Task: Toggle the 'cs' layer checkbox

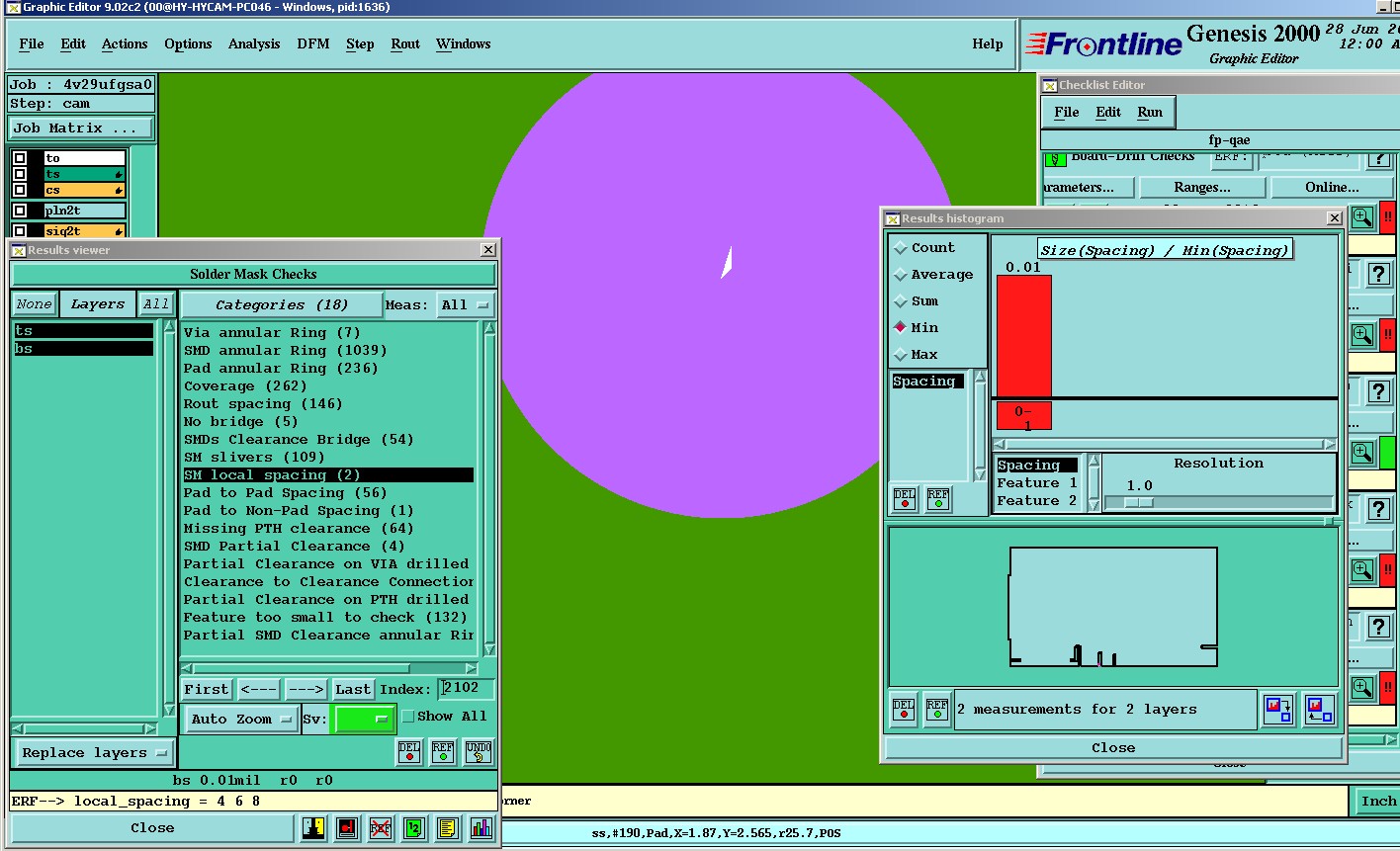Action: (x=20, y=190)
